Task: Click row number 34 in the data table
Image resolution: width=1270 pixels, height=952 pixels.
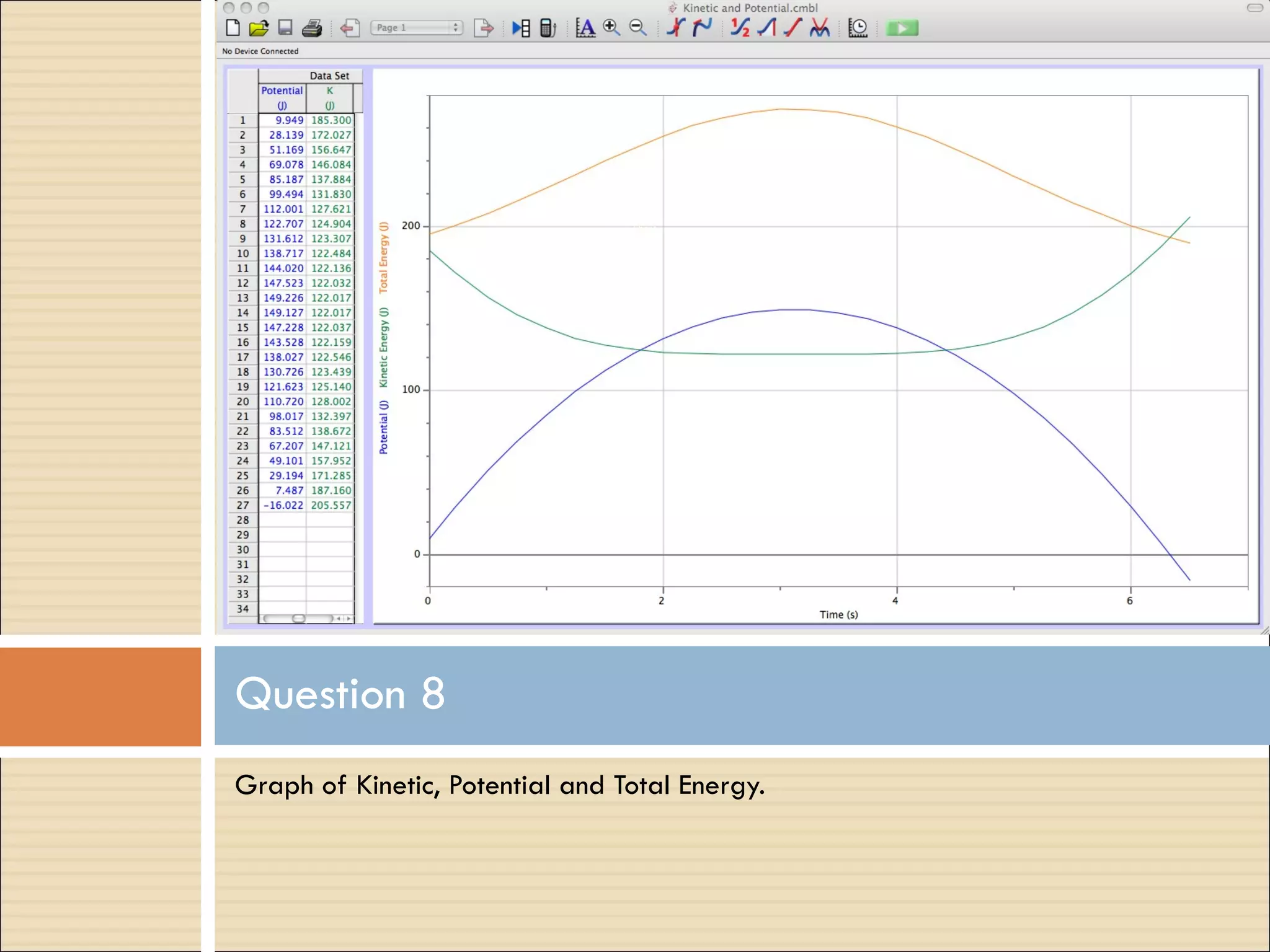Action: pos(243,609)
